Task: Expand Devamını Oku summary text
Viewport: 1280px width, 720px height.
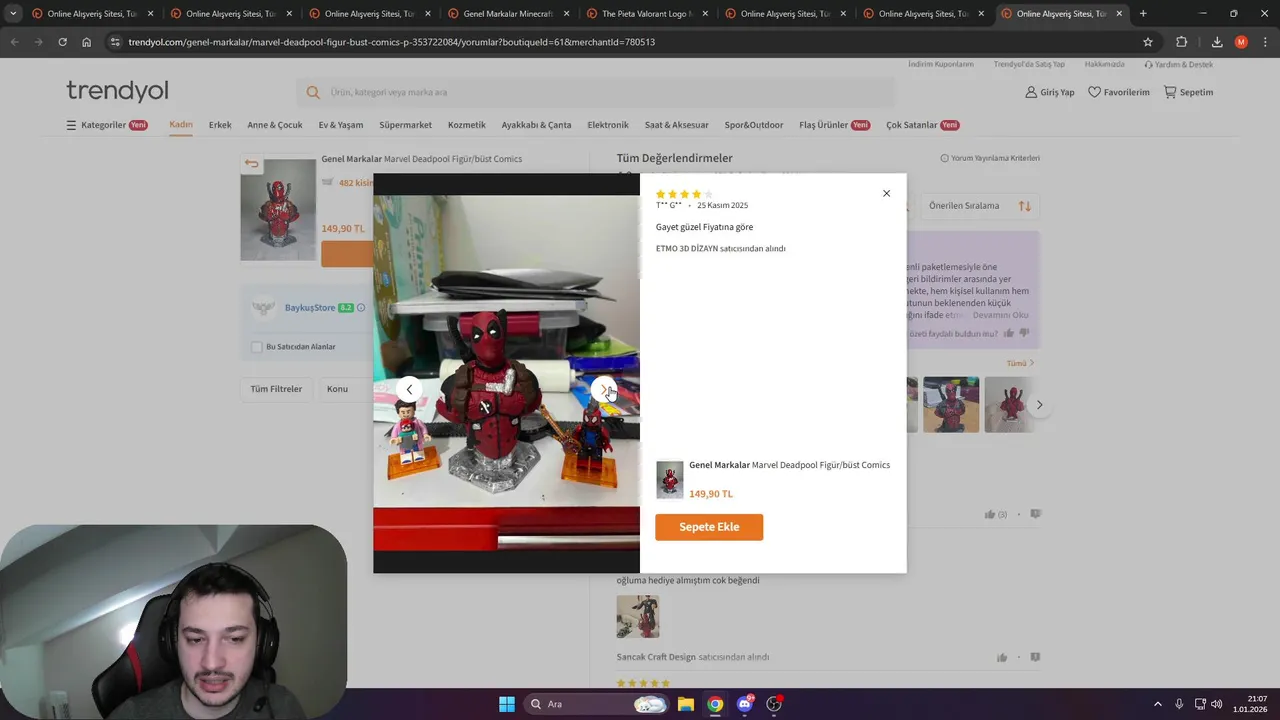Action: (1001, 315)
